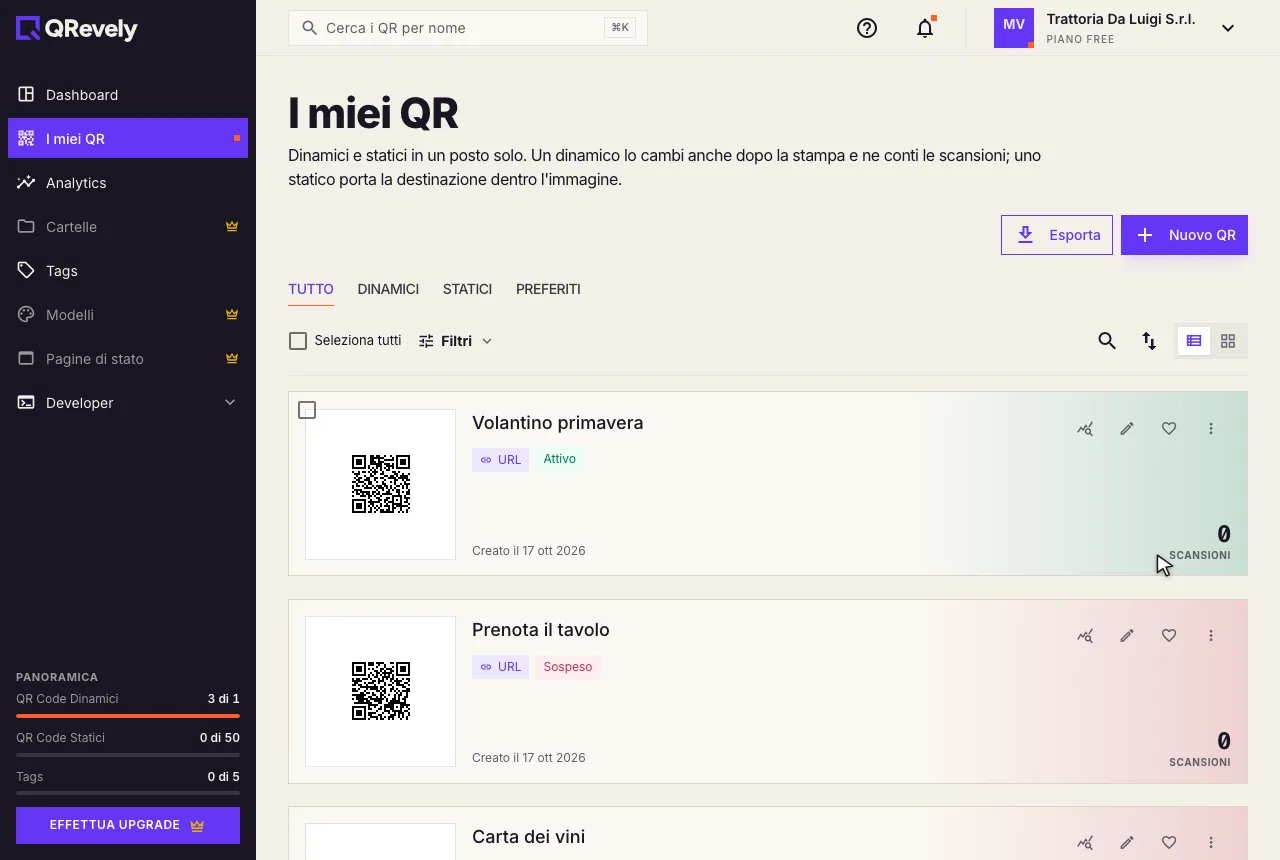Click the QRevely logo
Image resolution: width=1280 pixels, height=860 pixels.
tap(77, 29)
